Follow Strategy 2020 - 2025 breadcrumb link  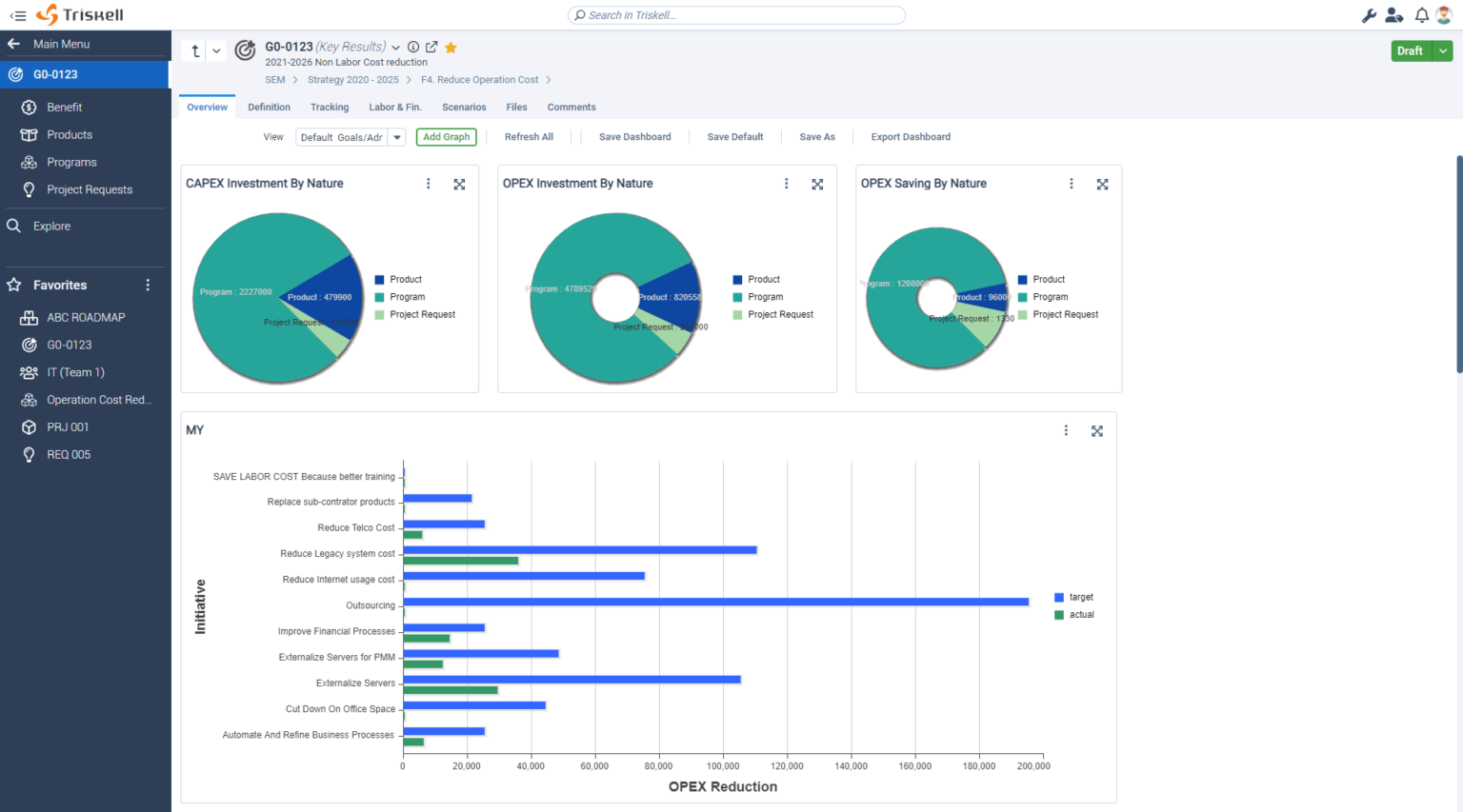353,80
